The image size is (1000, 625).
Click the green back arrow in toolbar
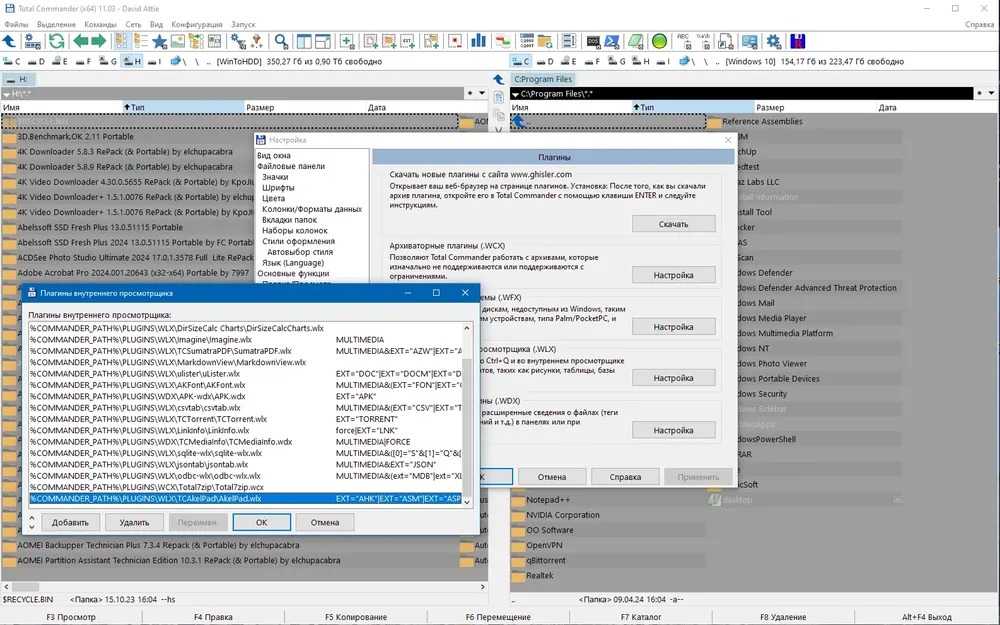tap(80, 41)
